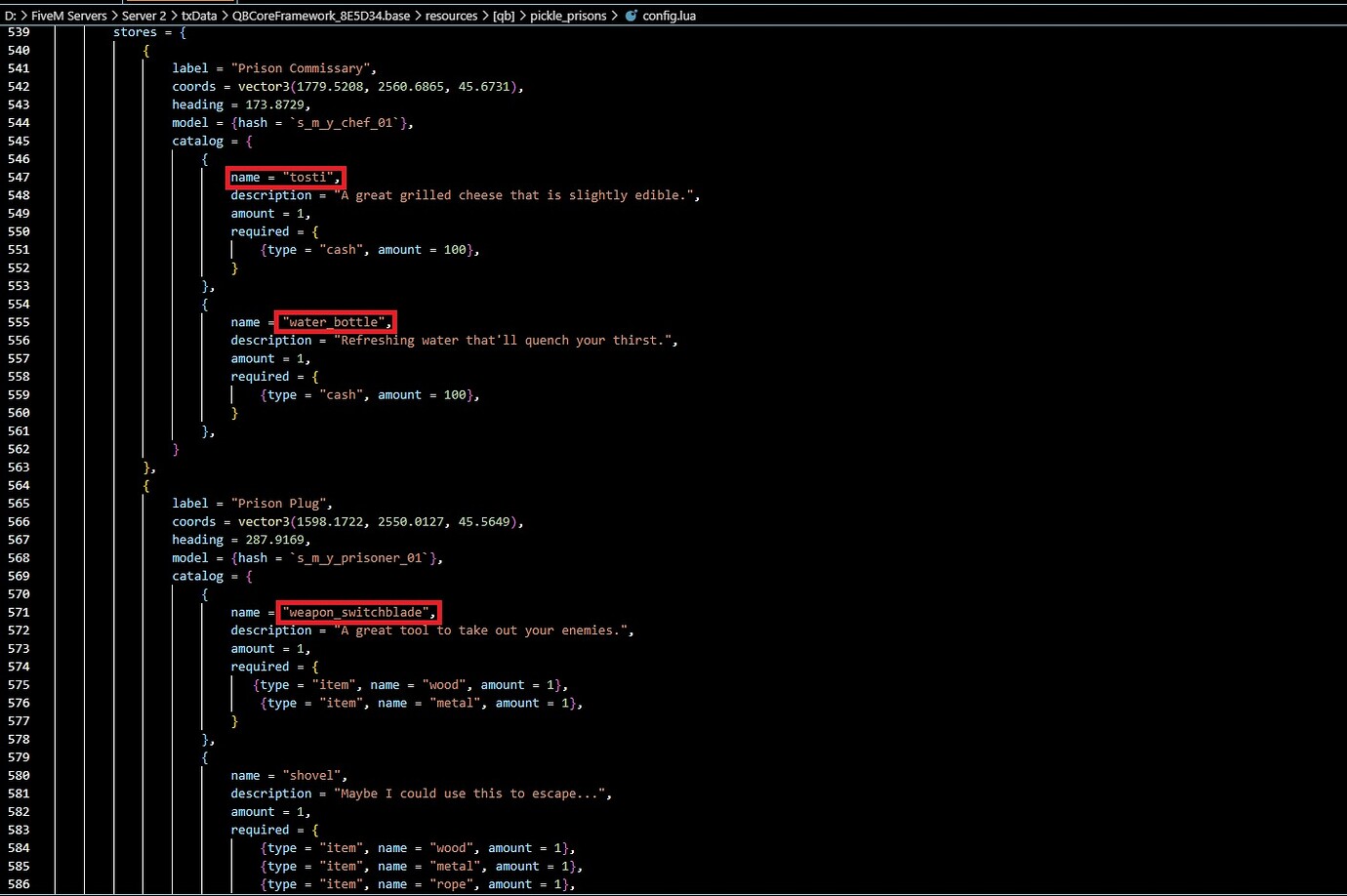This screenshot has height=896, width=1347.
Task: Click the txData breadcrumb folder
Action: pyautogui.click(x=199, y=16)
